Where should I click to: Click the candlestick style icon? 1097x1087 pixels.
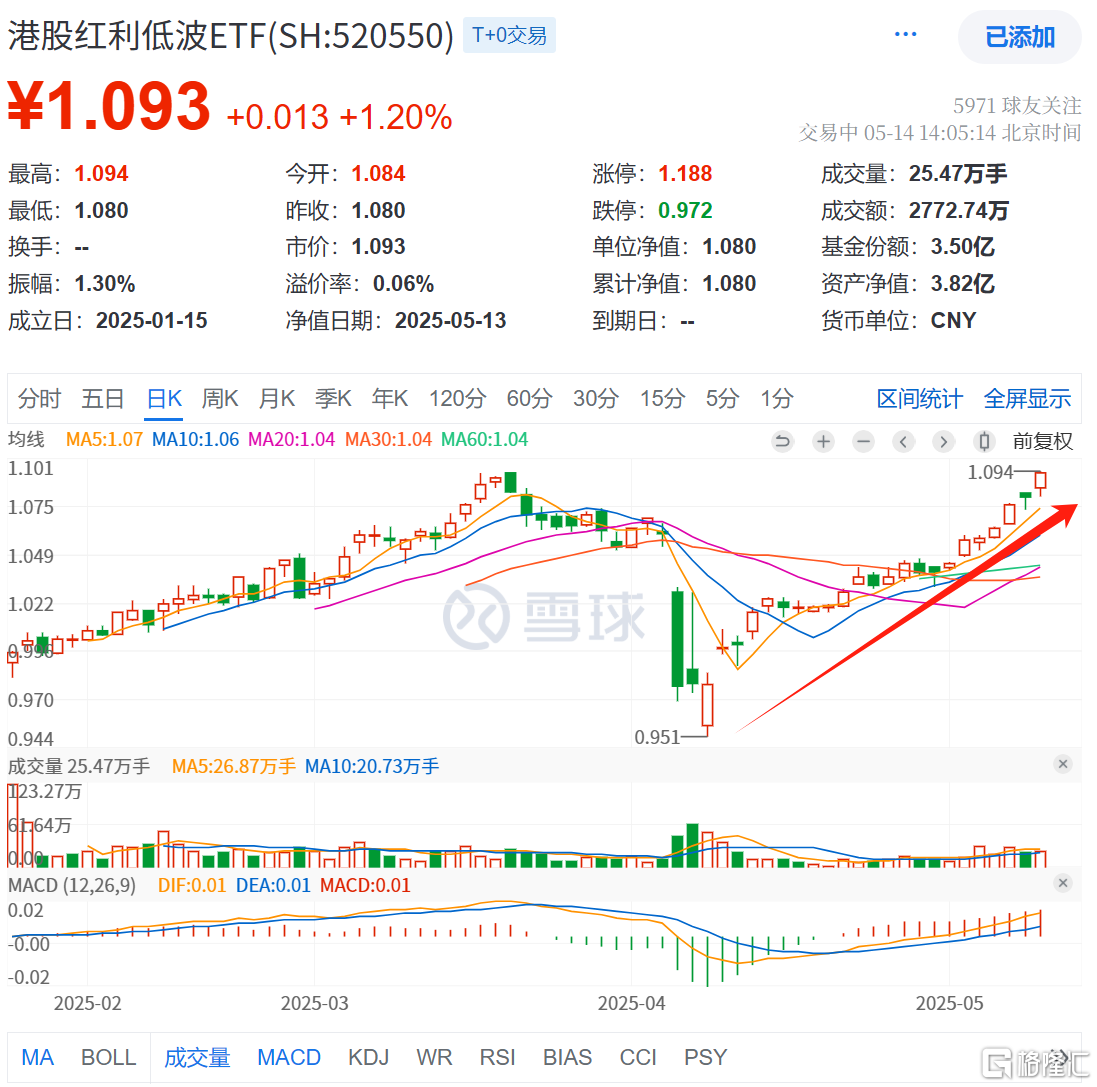click(x=984, y=441)
